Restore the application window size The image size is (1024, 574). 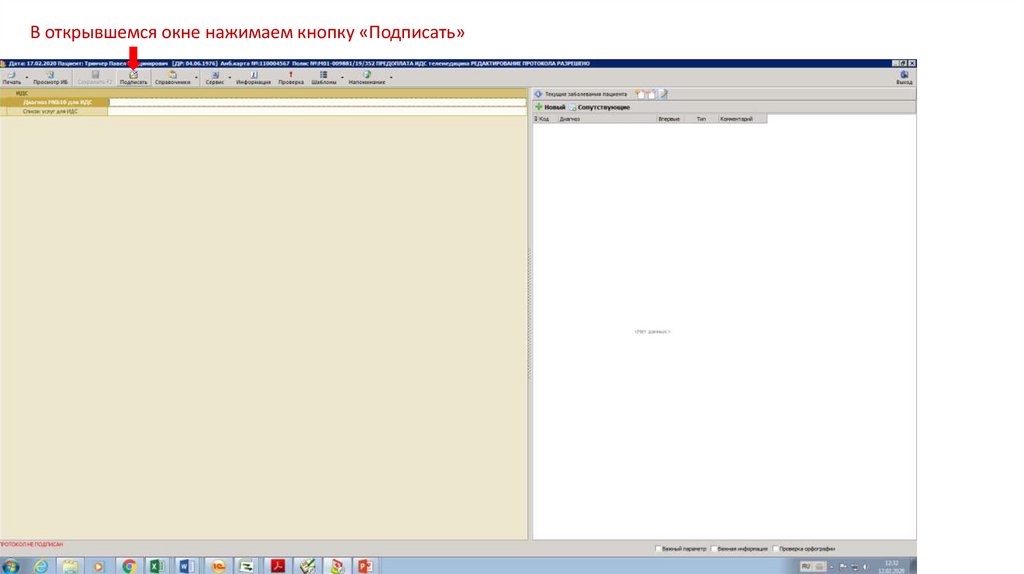click(x=904, y=63)
